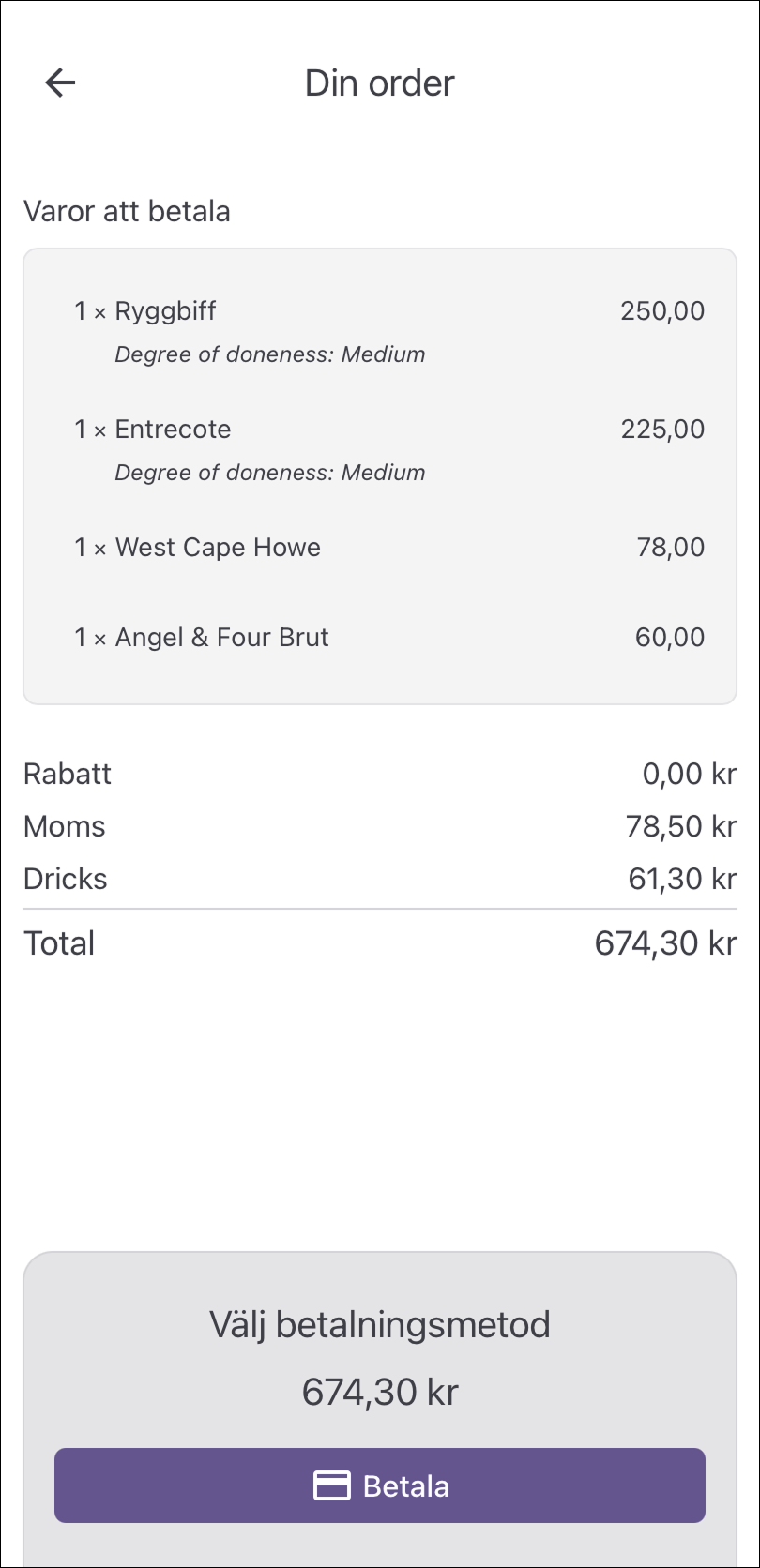
Task: Tap the Välj betalningsmetod heading
Action: [x=380, y=1325]
